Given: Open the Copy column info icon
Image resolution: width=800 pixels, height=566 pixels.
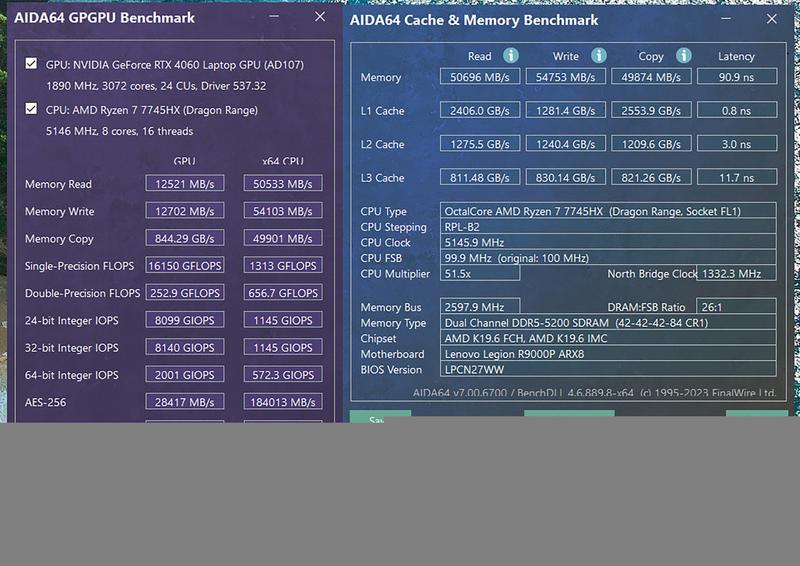Looking at the screenshot, I should pyautogui.click(x=683, y=55).
